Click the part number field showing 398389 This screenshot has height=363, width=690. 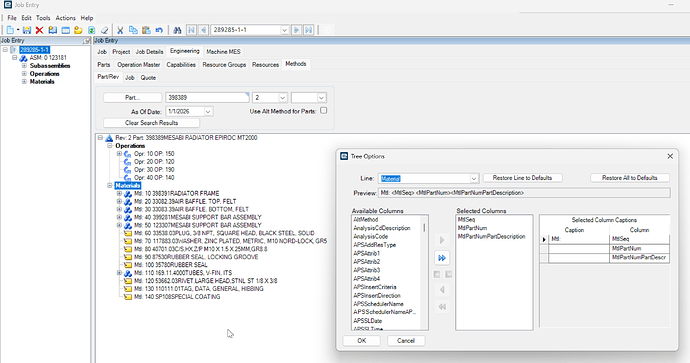[207, 98]
